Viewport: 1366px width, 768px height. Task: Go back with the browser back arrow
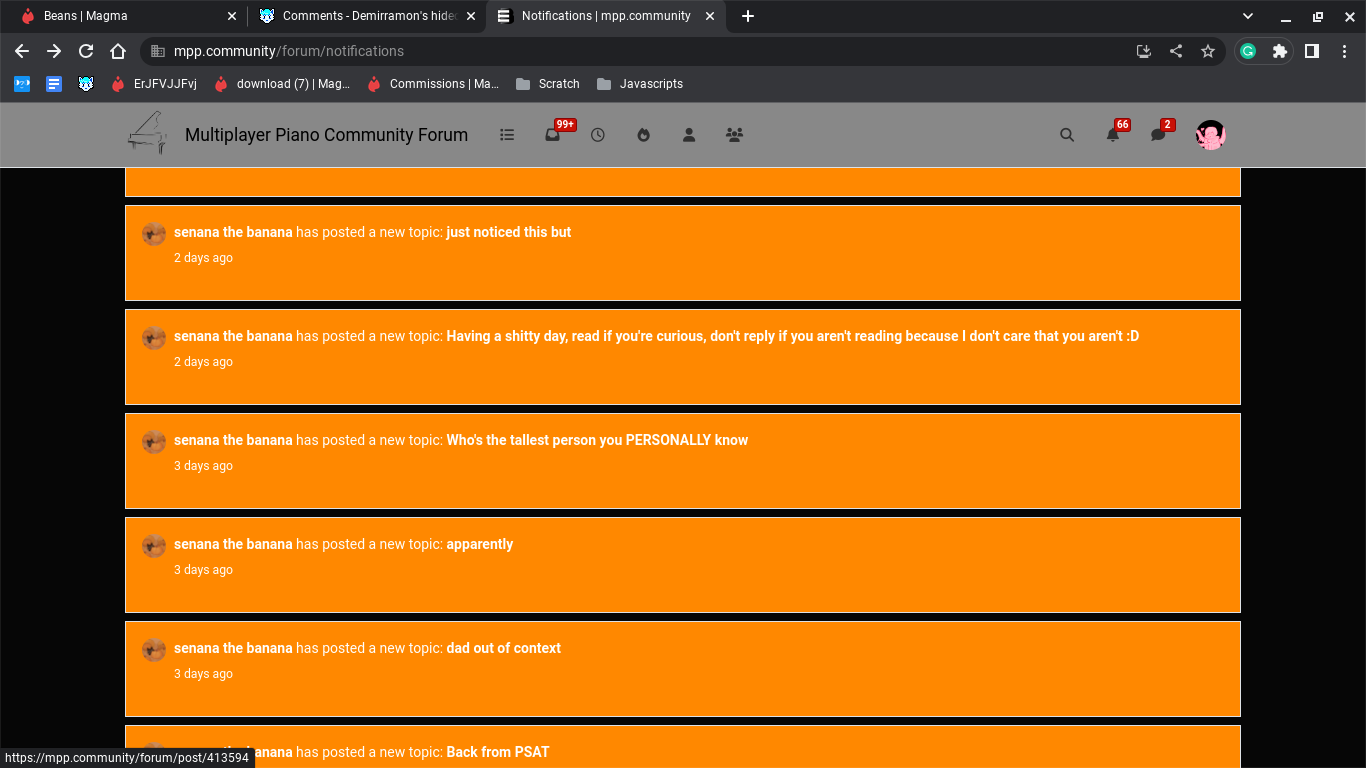(x=22, y=51)
